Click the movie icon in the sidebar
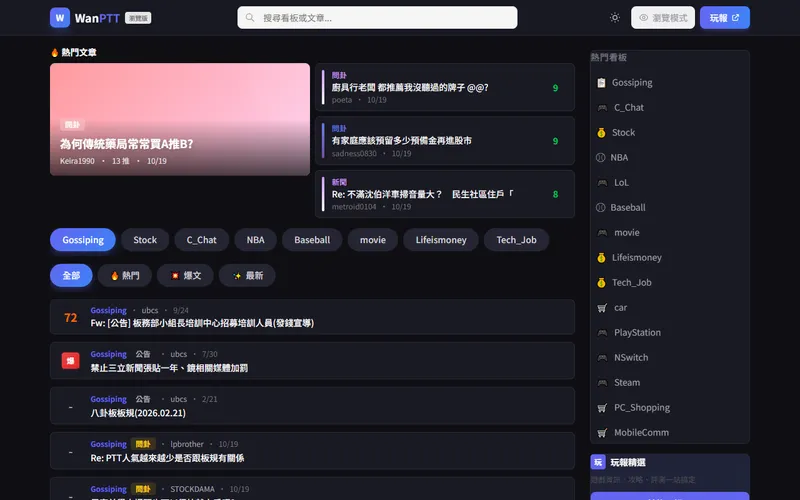Screen dimensions: 800x500 coord(603,233)
